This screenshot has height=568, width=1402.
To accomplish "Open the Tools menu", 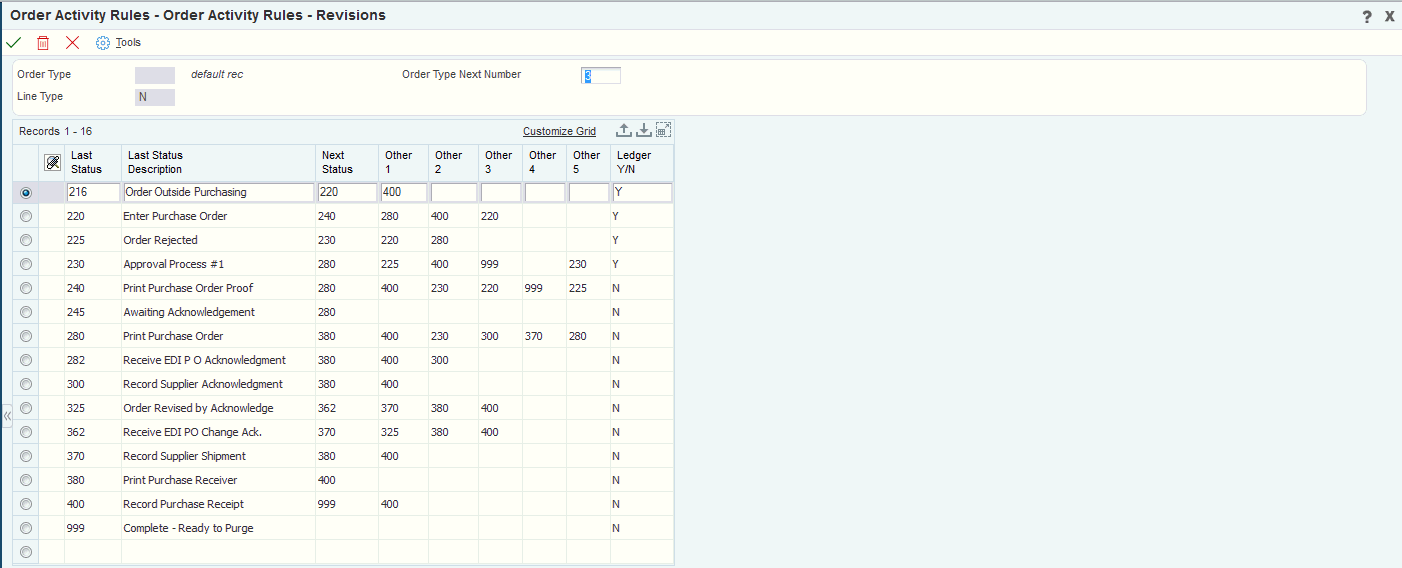I will pyautogui.click(x=128, y=43).
